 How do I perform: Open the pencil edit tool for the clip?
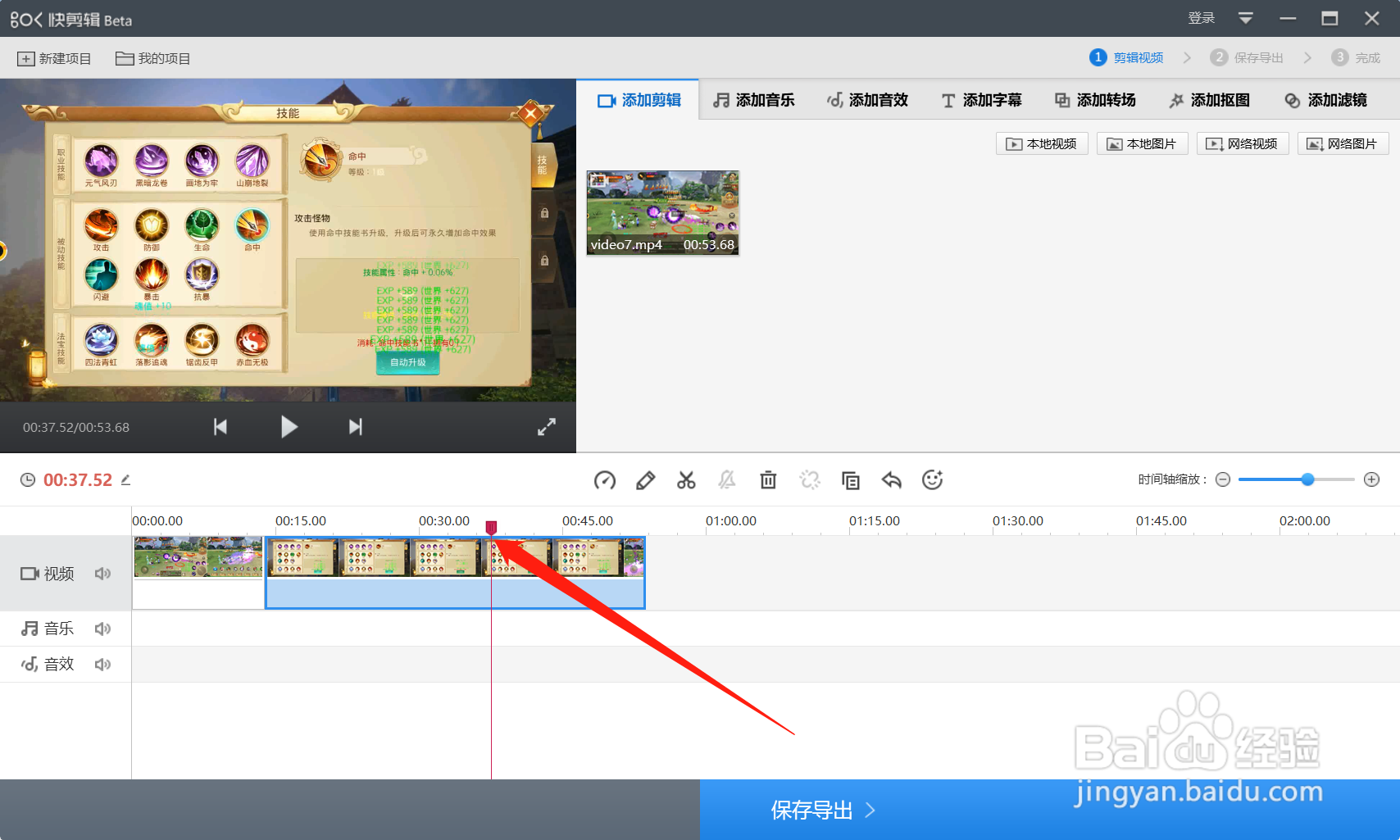coord(646,480)
